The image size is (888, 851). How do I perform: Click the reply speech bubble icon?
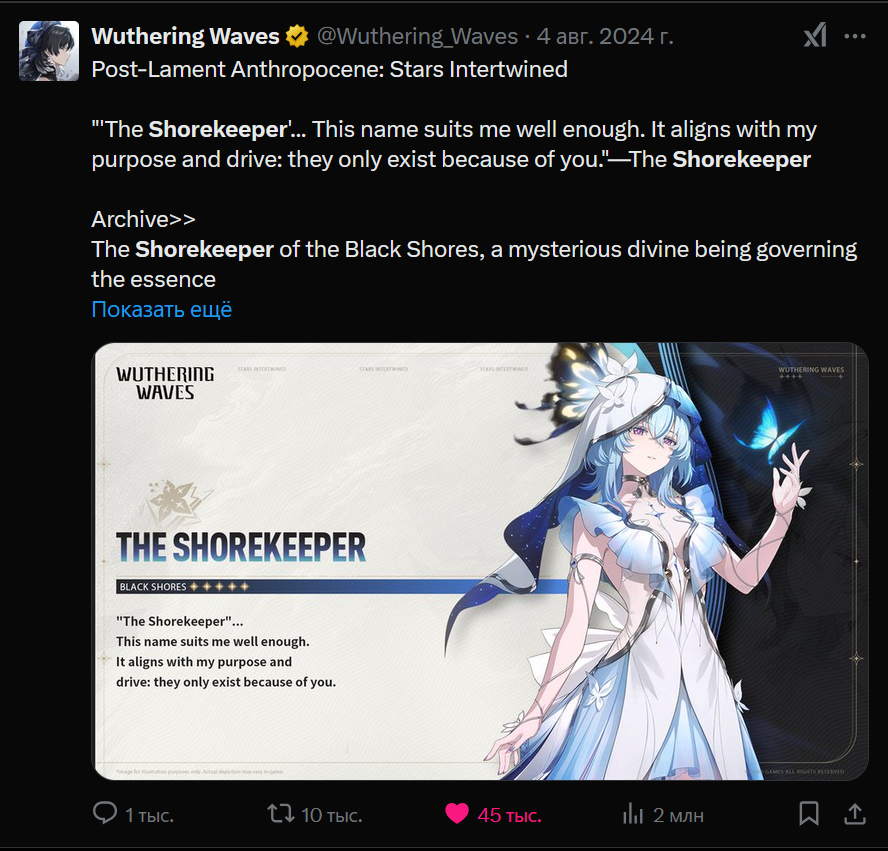click(105, 813)
